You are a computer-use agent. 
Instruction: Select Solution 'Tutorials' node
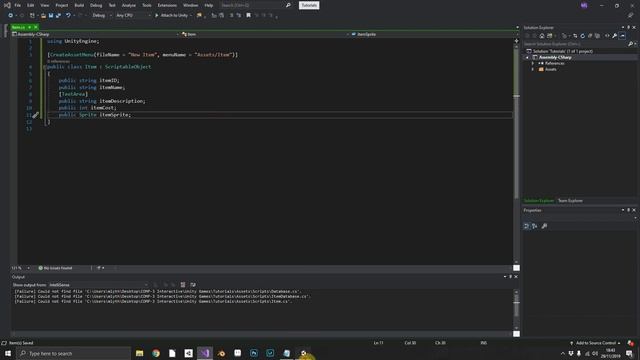(x=562, y=51)
